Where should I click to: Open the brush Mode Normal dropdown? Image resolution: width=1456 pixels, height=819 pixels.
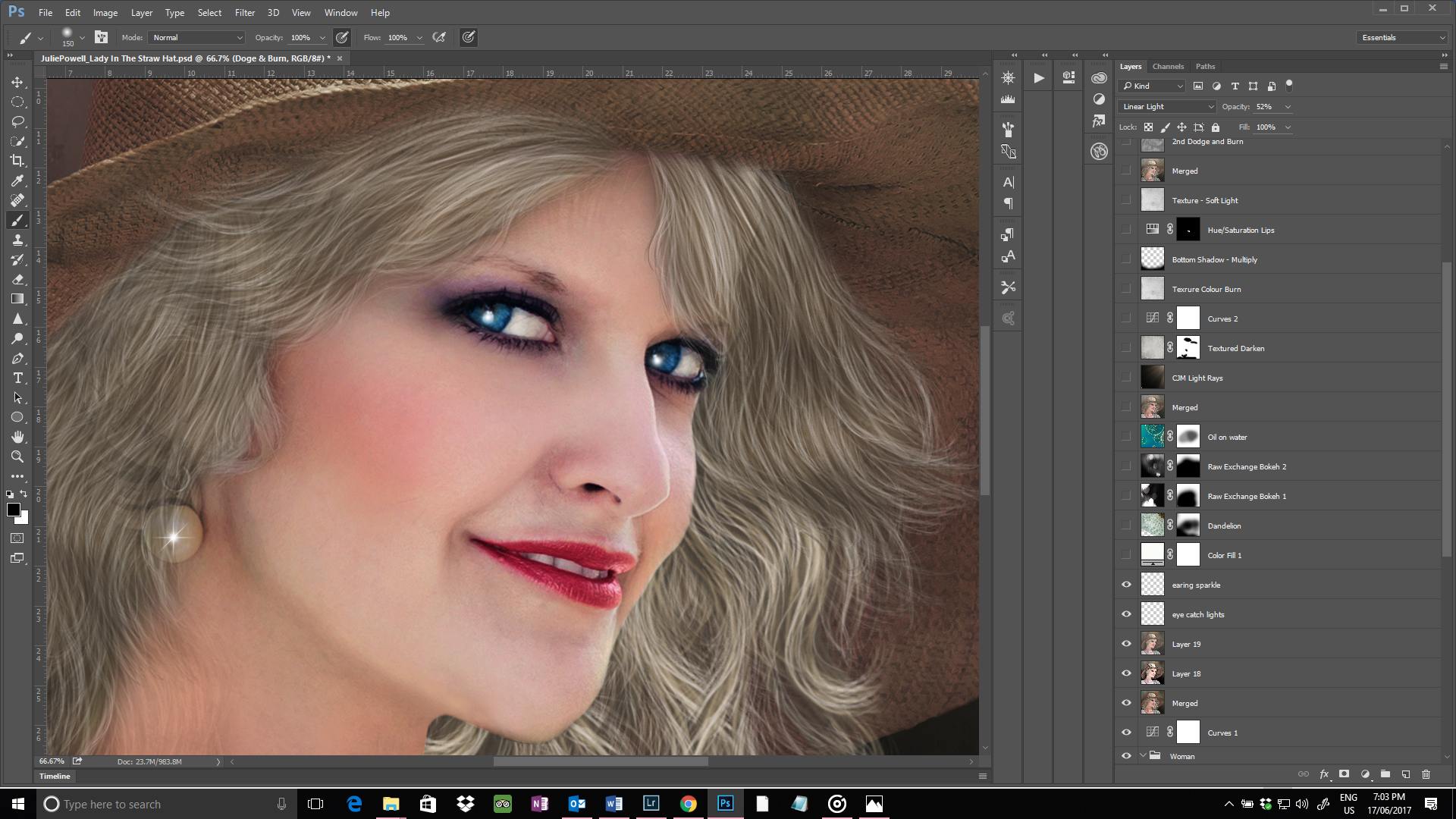(x=197, y=37)
